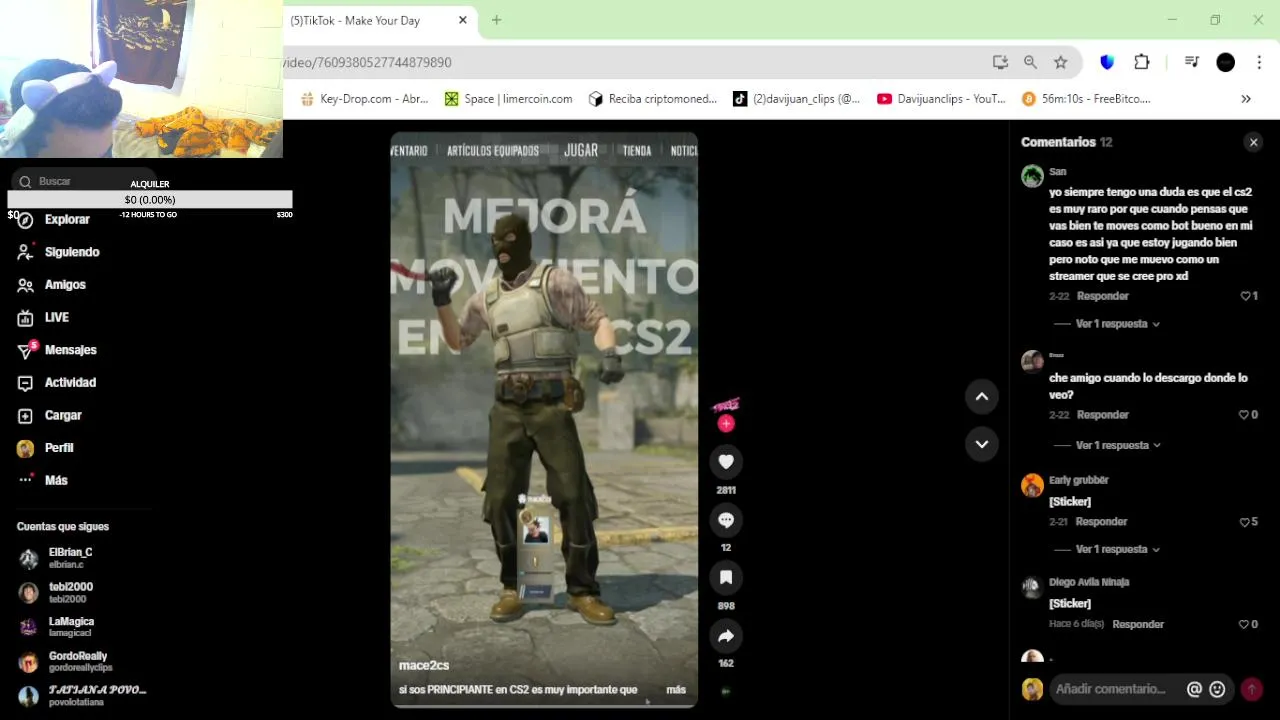
Task: Reply to San's comment via Responder
Action: coord(1103,296)
